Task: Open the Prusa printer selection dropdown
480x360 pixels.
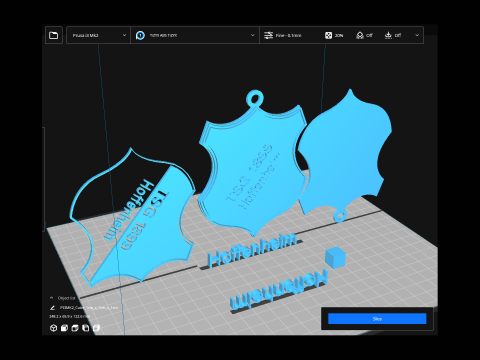Action: [99, 35]
